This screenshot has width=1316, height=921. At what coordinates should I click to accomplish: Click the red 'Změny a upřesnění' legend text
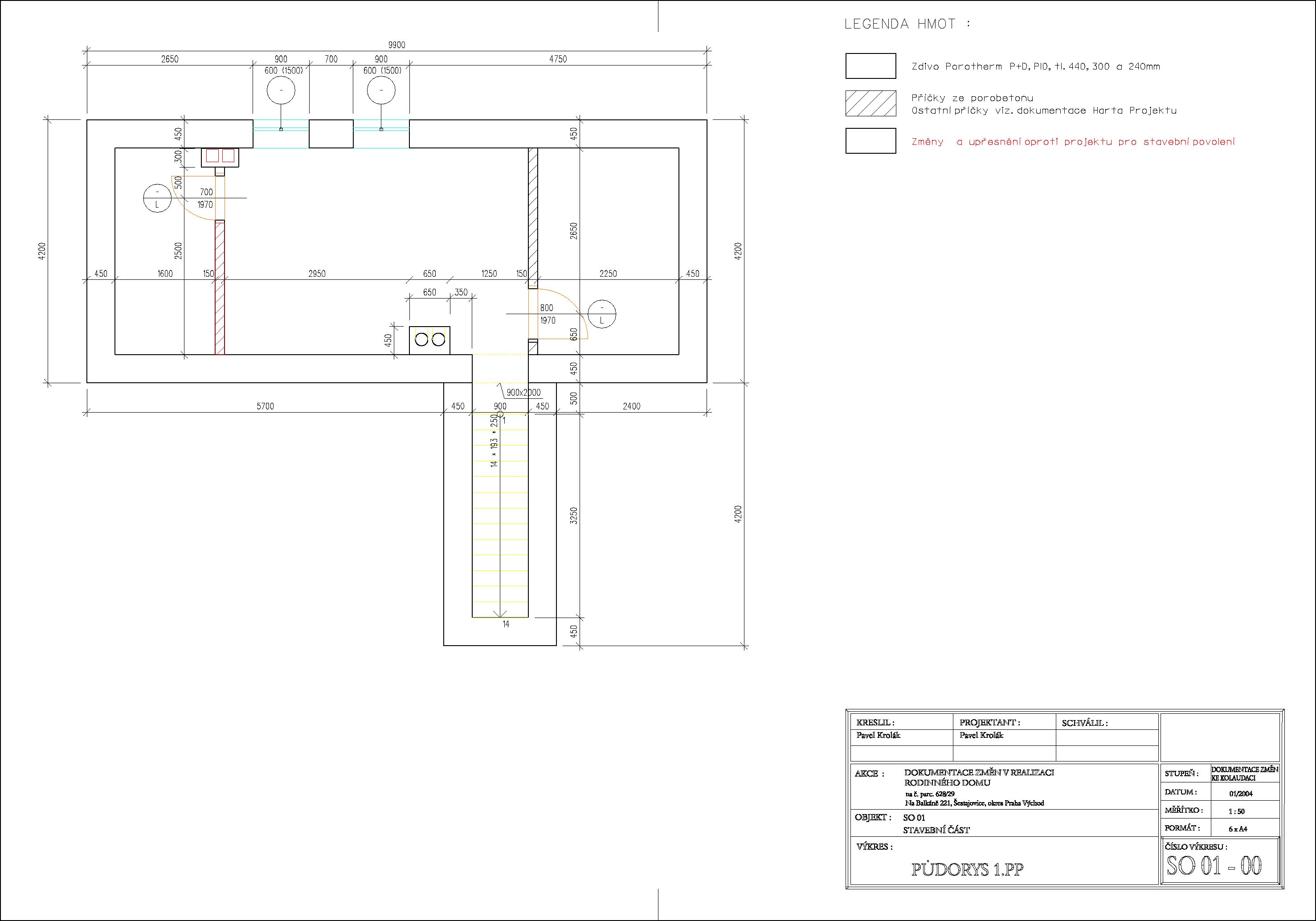(1073, 142)
